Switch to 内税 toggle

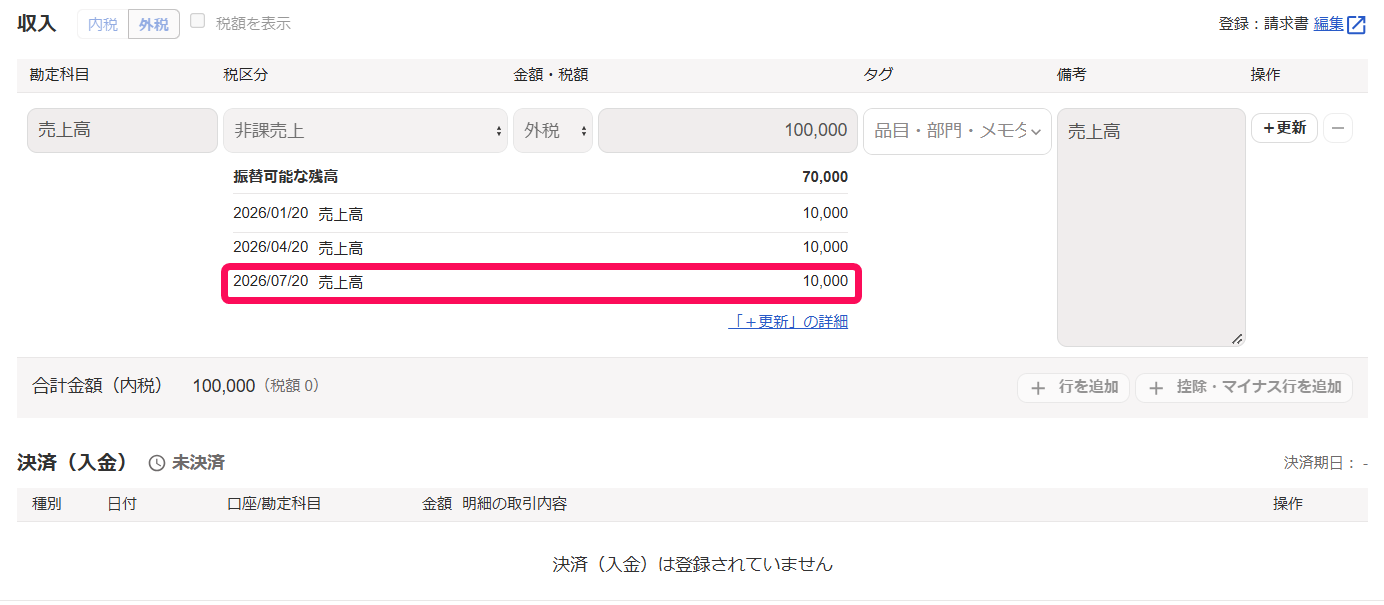103,24
